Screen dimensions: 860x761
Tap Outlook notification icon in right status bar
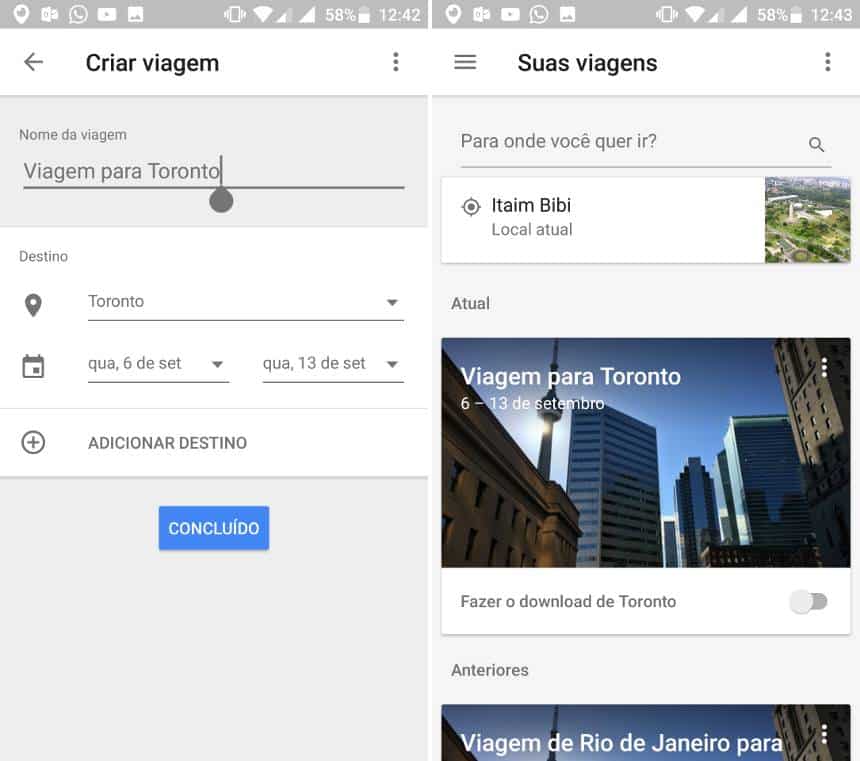pos(481,14)
